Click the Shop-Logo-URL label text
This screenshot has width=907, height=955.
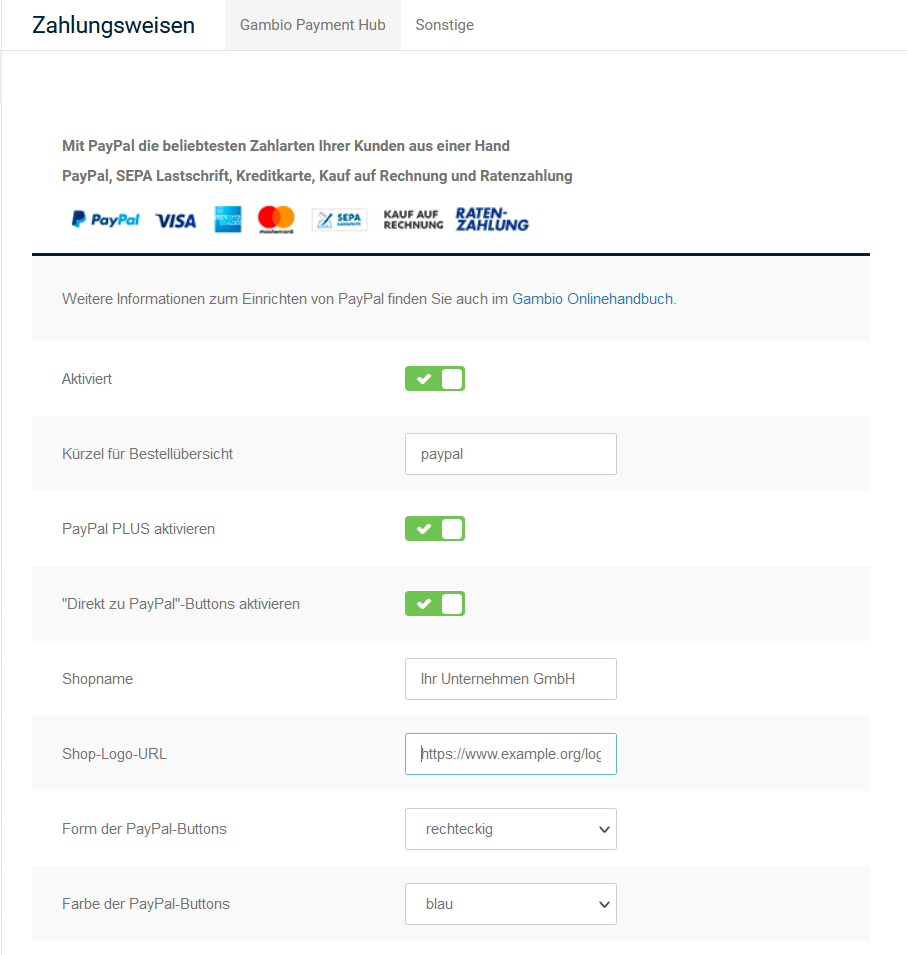click(x=115, y=754)
